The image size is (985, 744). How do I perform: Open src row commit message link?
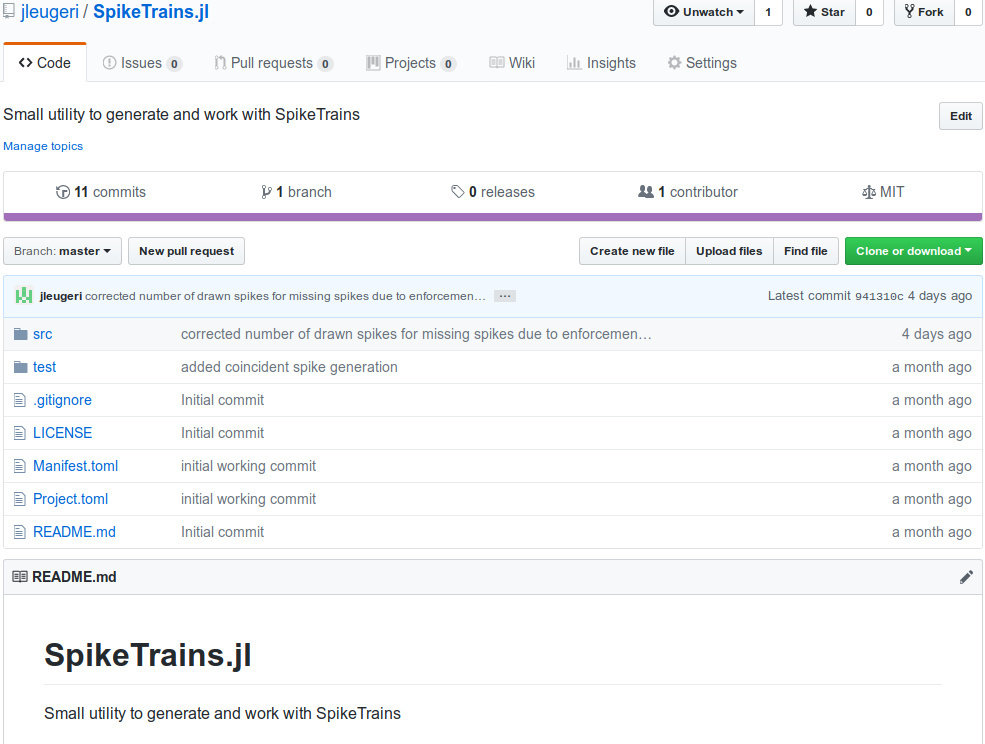point(416,334)
